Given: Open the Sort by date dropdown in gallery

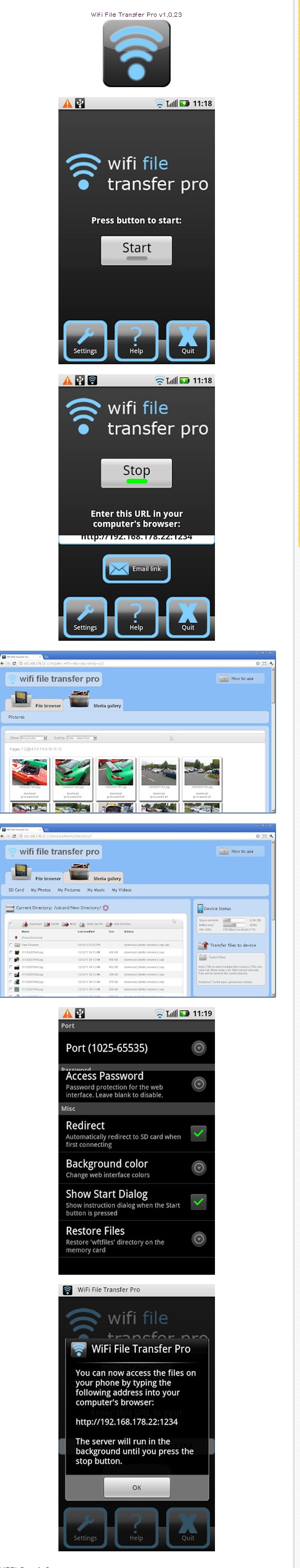Looking at the screenshot, I should click(81, 738).
